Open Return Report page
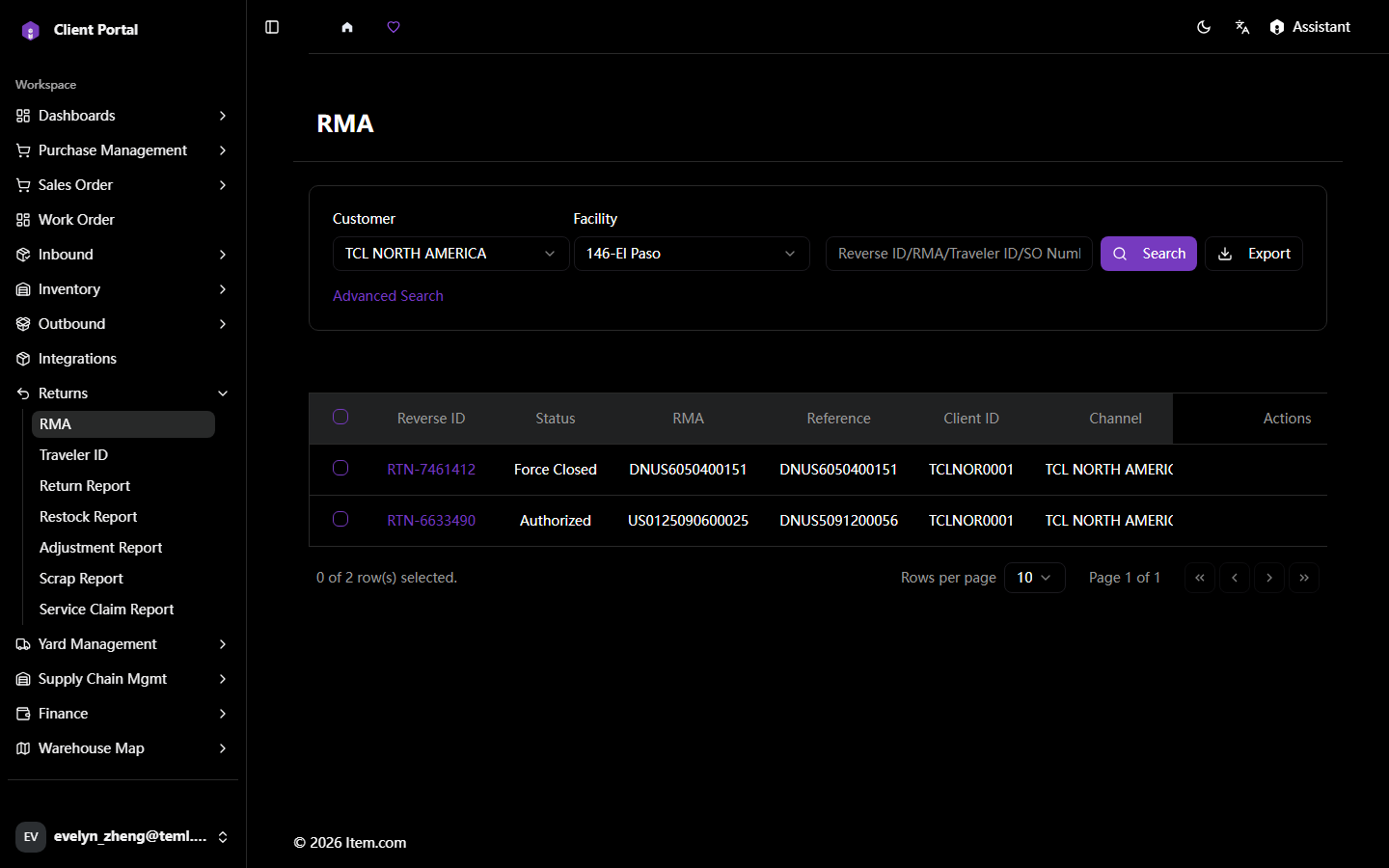This screenshot has width=1389, height=868. point(123,486)
